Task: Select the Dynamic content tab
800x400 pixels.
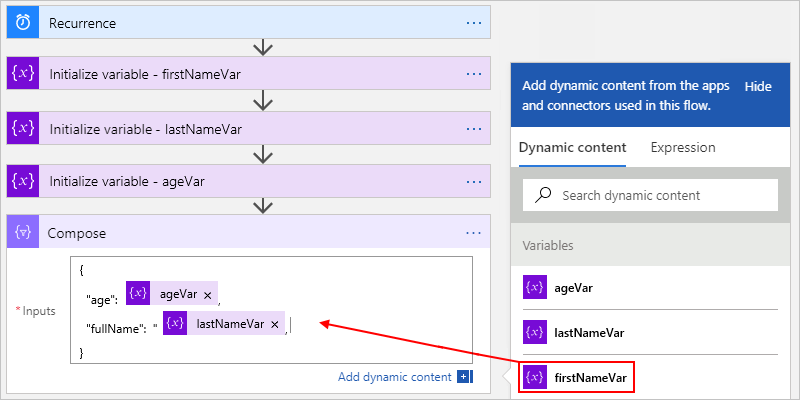Action: click(573, 147)
